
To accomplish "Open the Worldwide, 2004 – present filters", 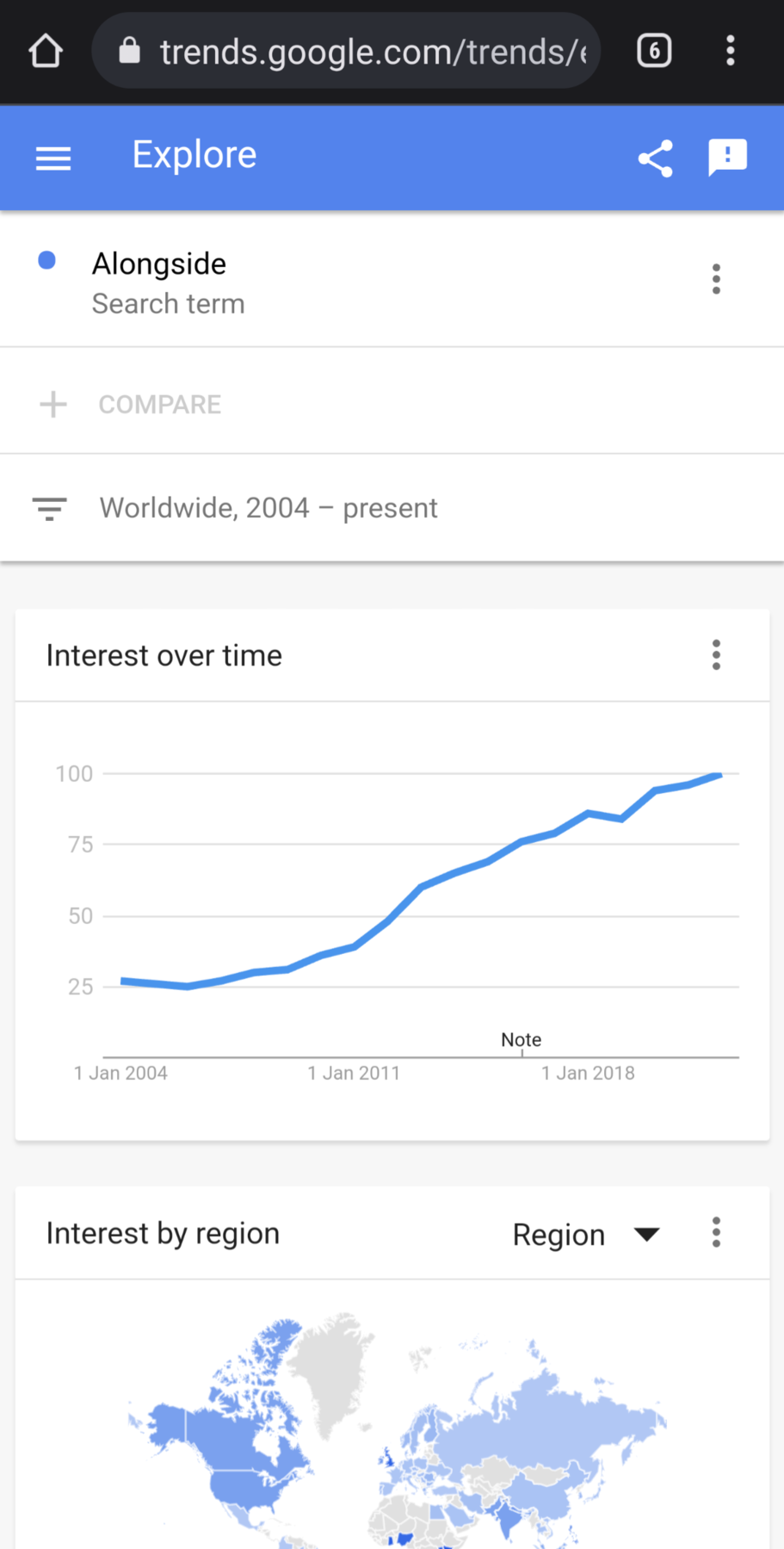I will click(269, 508).
